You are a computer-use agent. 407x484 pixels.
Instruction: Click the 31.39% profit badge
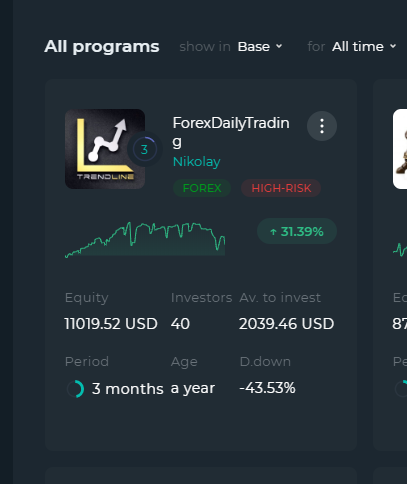297,231
